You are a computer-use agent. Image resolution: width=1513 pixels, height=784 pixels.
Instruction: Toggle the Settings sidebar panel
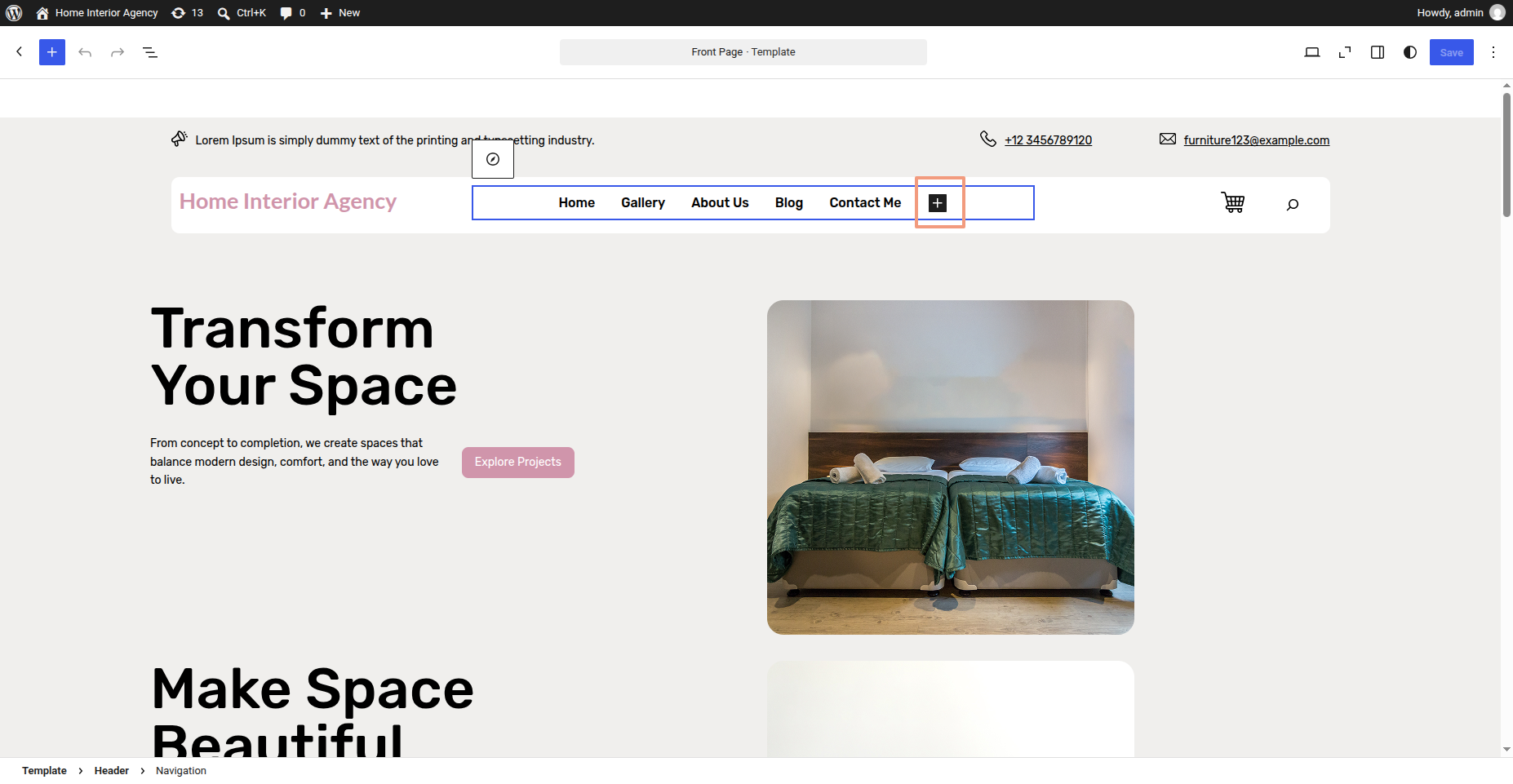click(x=1378, y=52)
